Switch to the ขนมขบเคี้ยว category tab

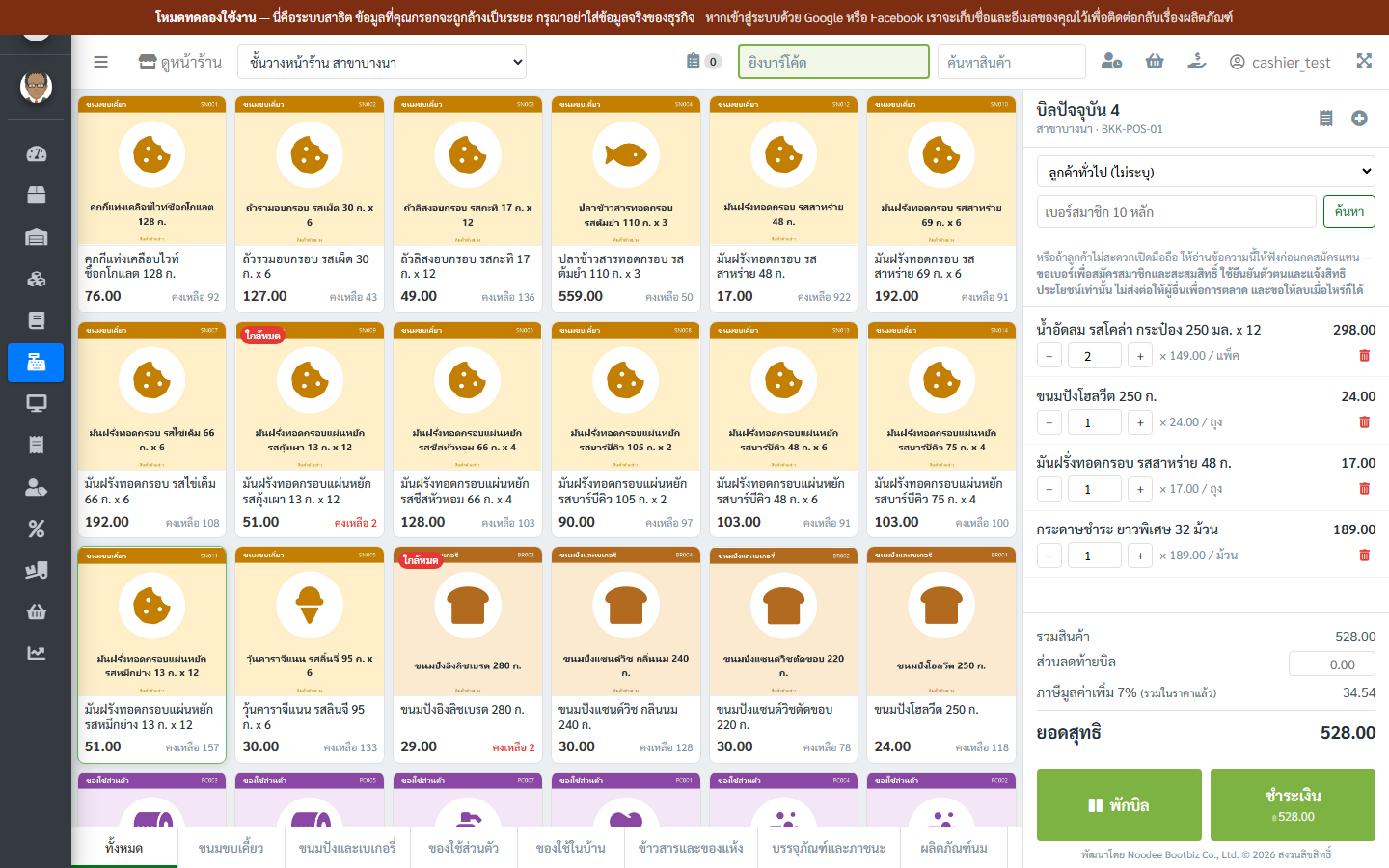click(231, 848)
